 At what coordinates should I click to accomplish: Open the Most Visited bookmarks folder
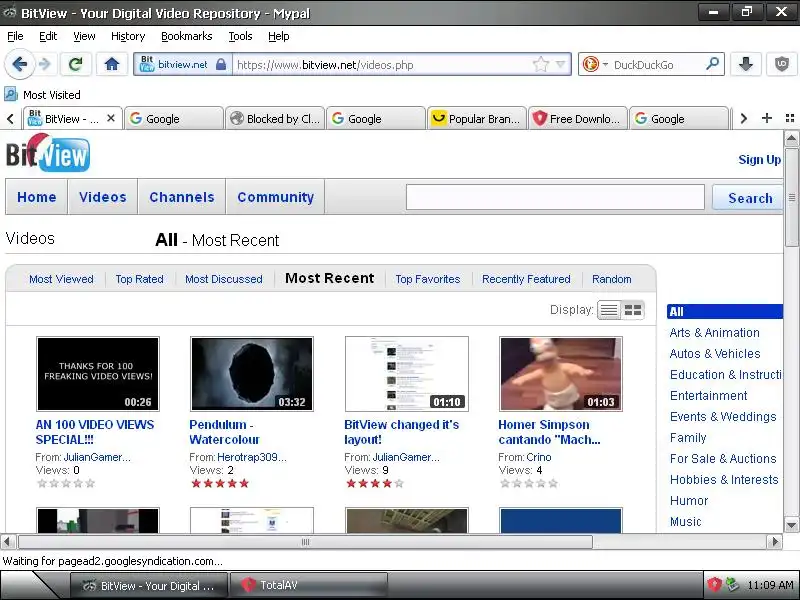42,94
